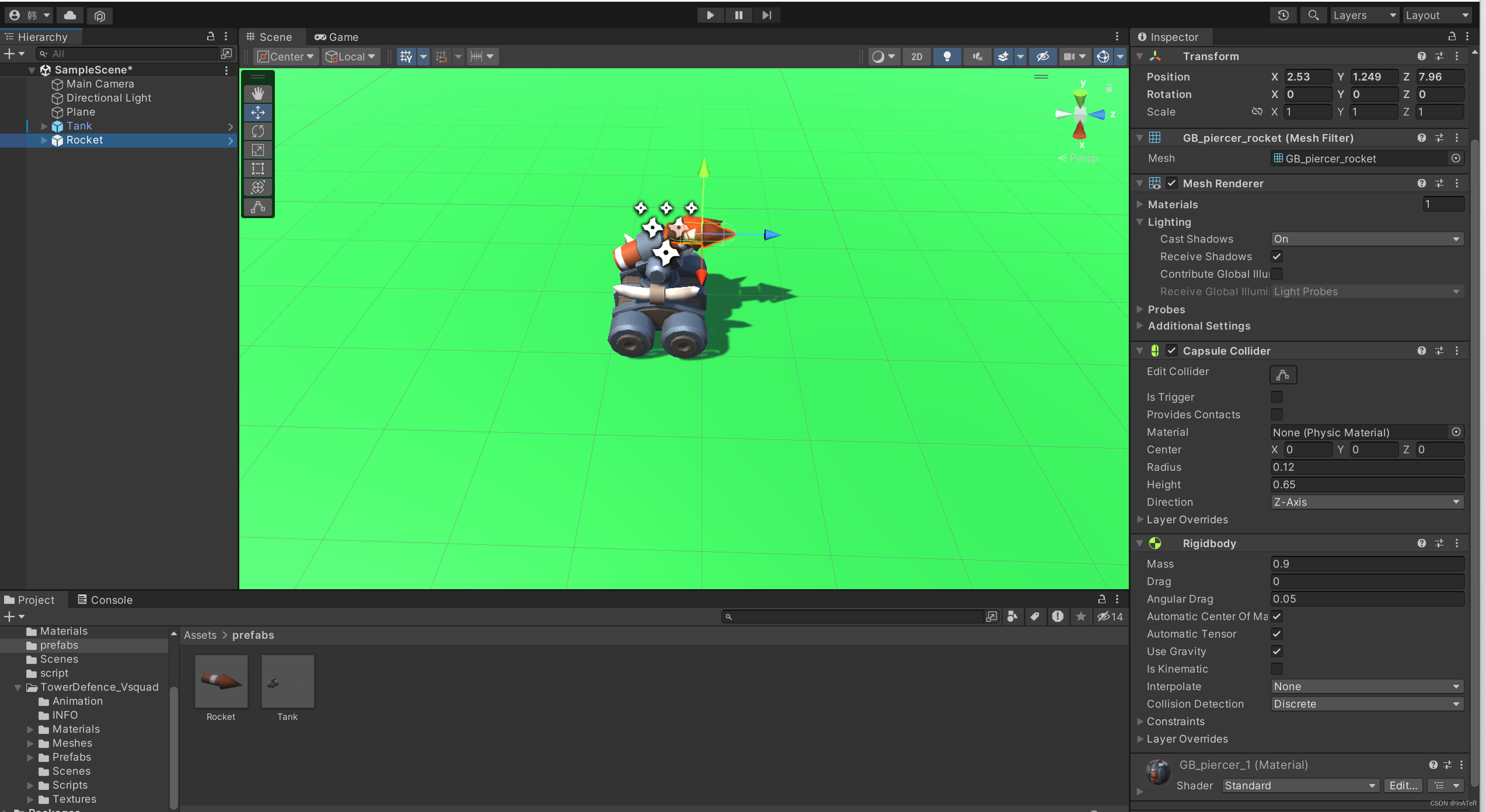Viewport: 1486px width, 812px height.
Task: Enable Is Trigger on the Capsule Collider
Action: point(1276,397)
